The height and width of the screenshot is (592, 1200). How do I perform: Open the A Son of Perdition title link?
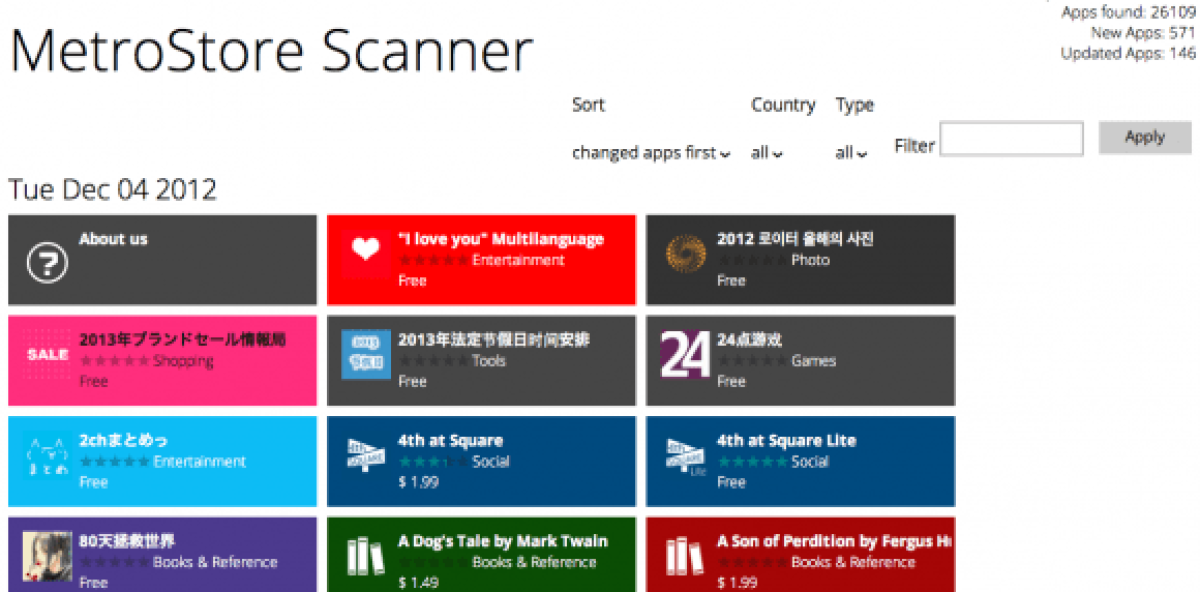tap(830, 541)
